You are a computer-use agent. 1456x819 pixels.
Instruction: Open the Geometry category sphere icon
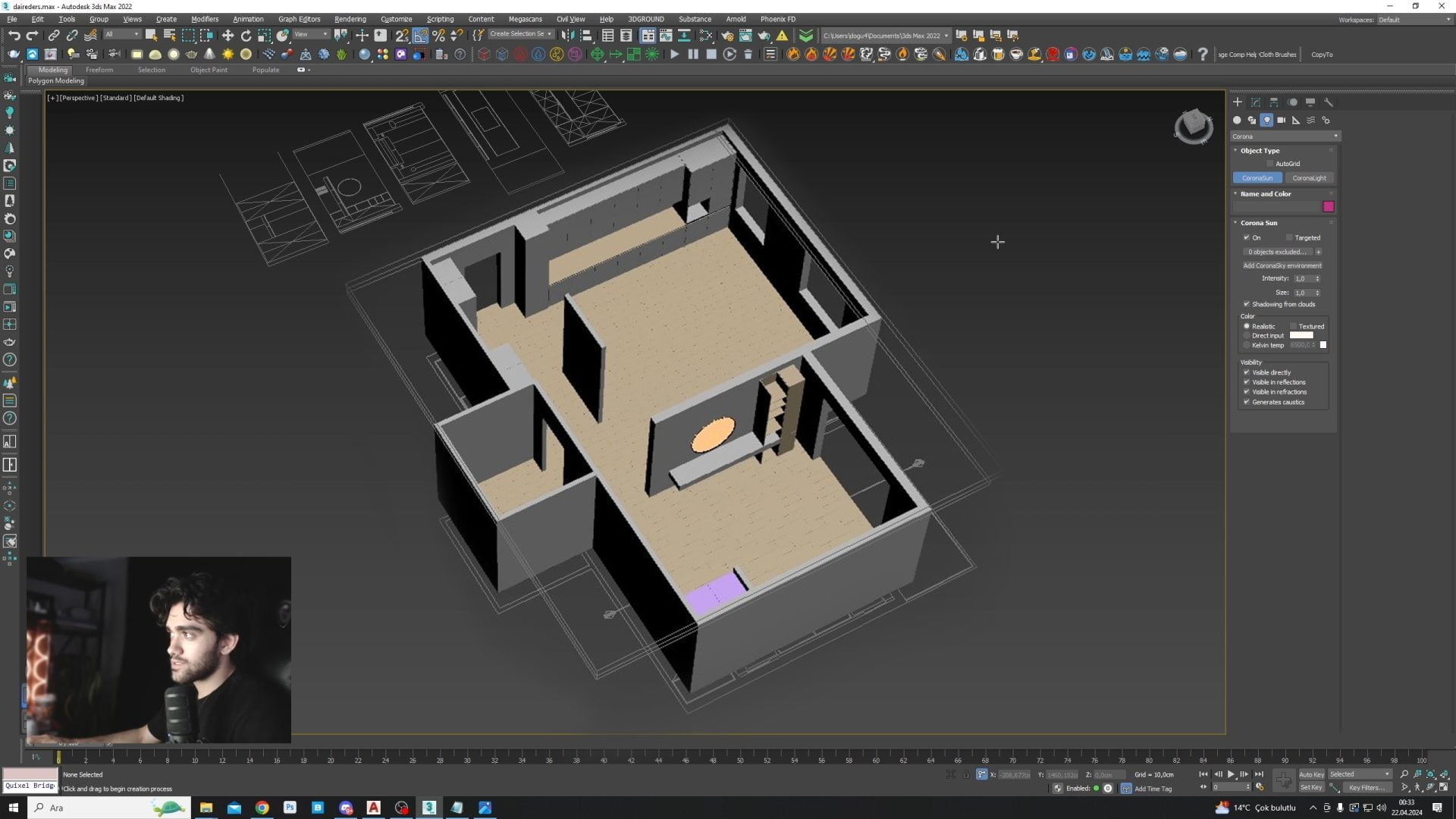coord(1237,121)
